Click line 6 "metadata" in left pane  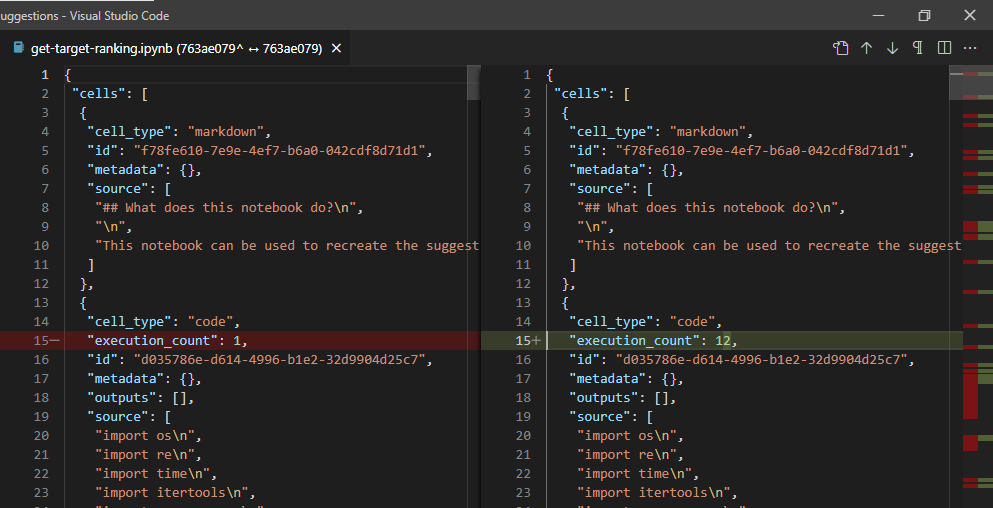click(144, 170)
